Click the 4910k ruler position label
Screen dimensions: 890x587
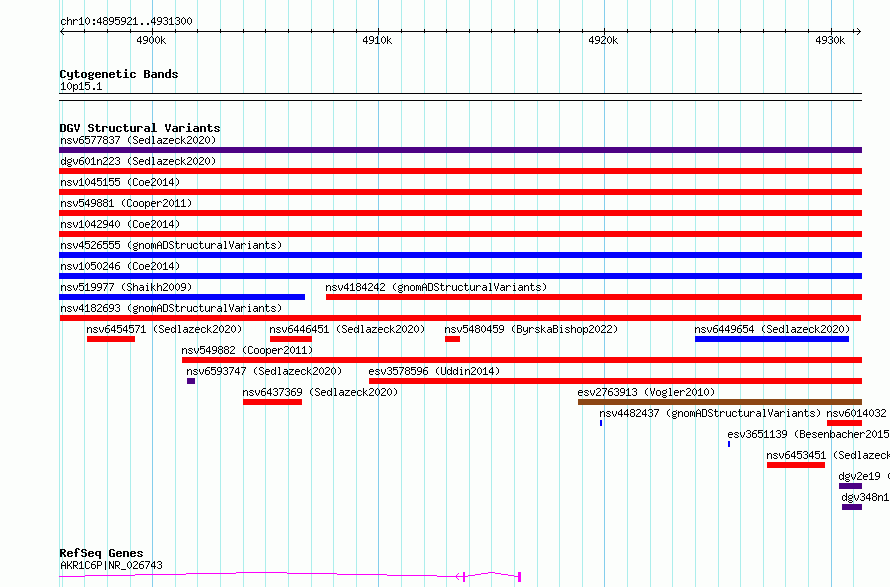(377, 40)
